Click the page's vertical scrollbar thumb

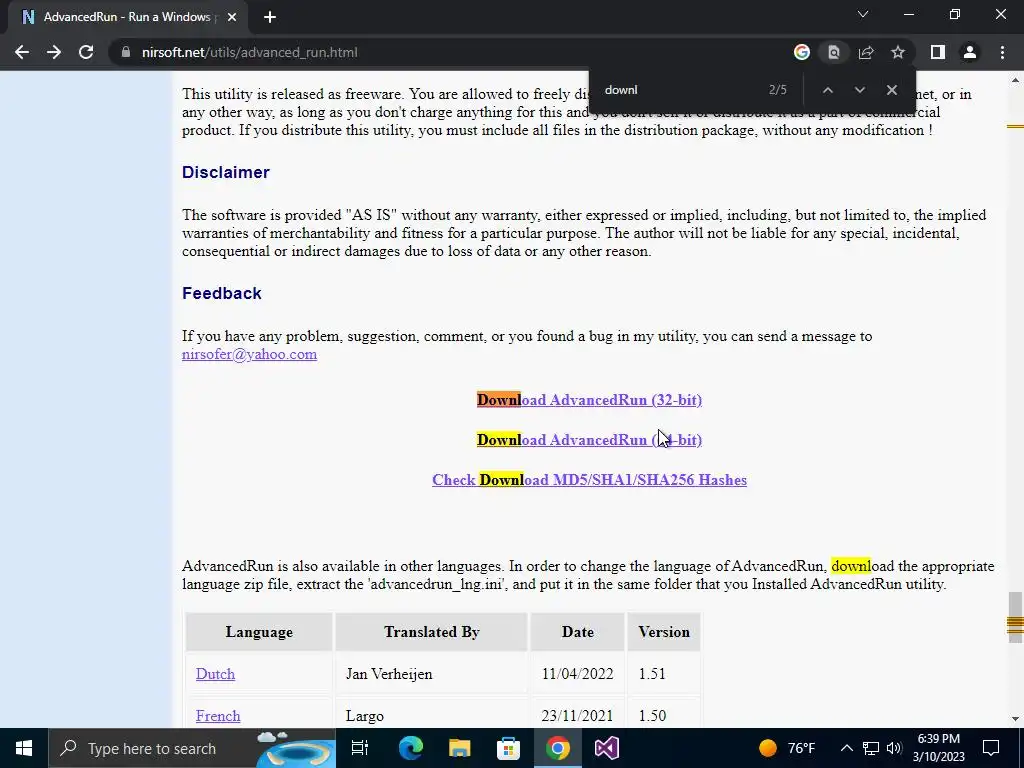(x=1015, y=618)
